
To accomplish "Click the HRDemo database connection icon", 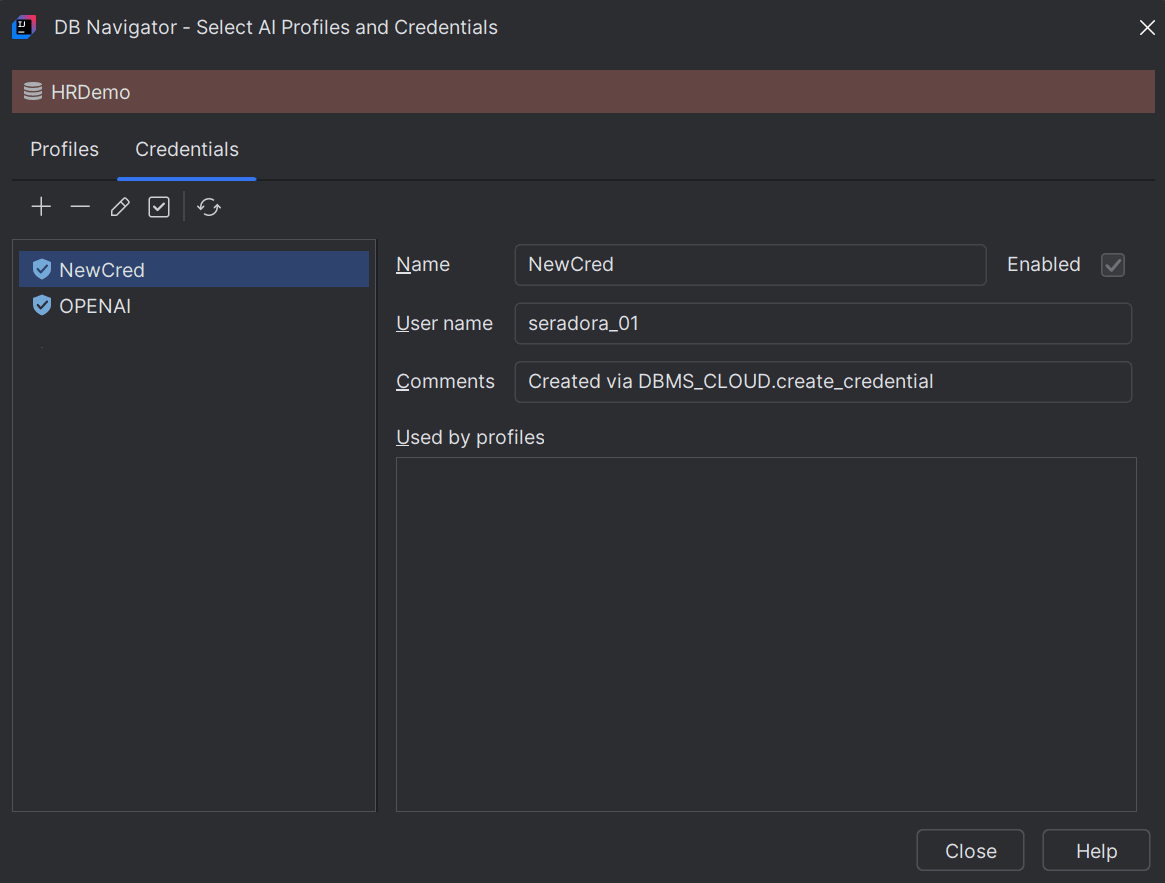I will pos(33,92).
